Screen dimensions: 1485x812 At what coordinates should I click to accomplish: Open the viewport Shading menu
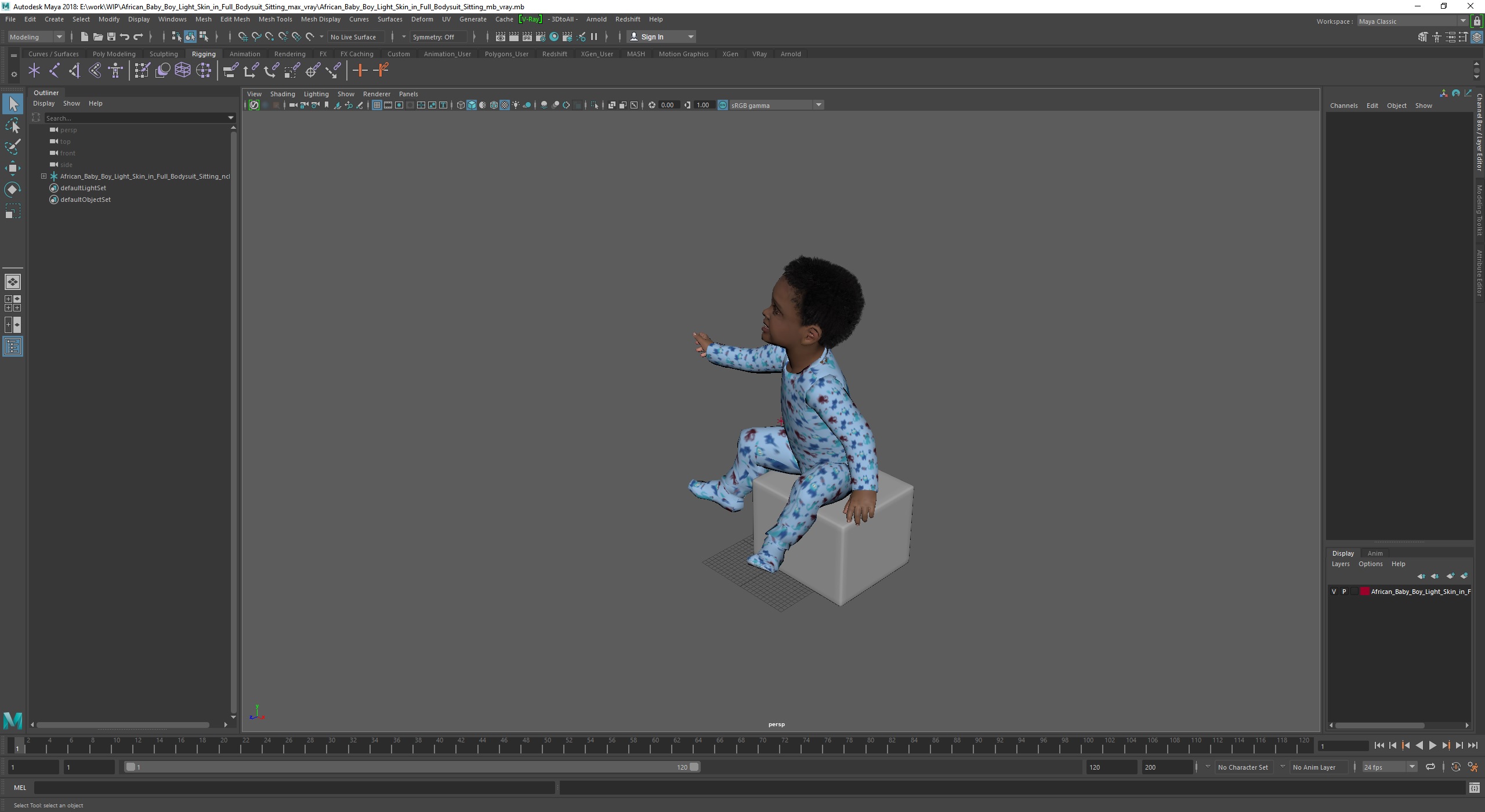tap(282, 94)
